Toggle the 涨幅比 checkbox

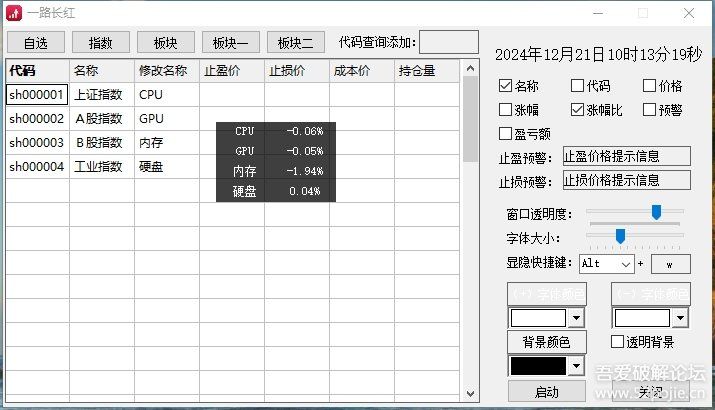(x=578, y=110)
